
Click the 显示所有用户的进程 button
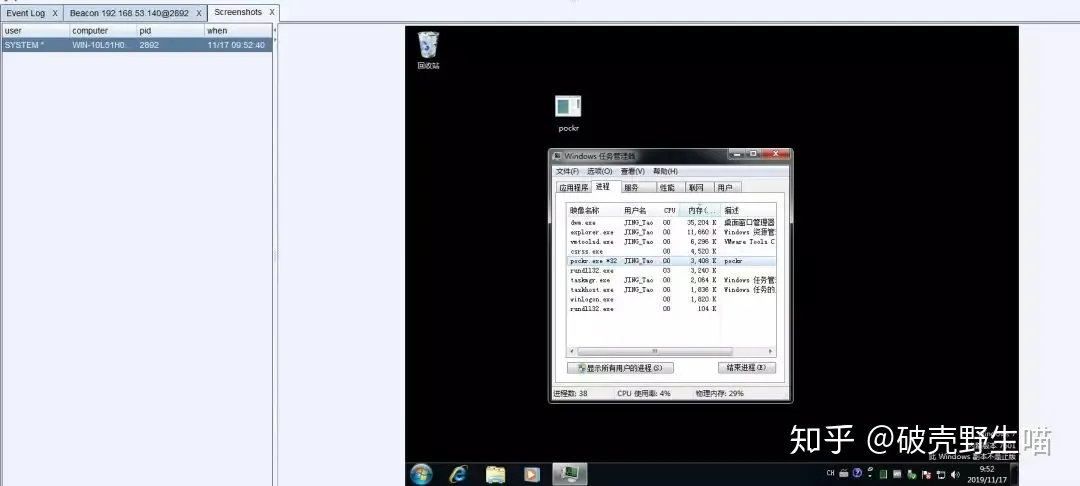pyautogui.click(x=620, y=368)
